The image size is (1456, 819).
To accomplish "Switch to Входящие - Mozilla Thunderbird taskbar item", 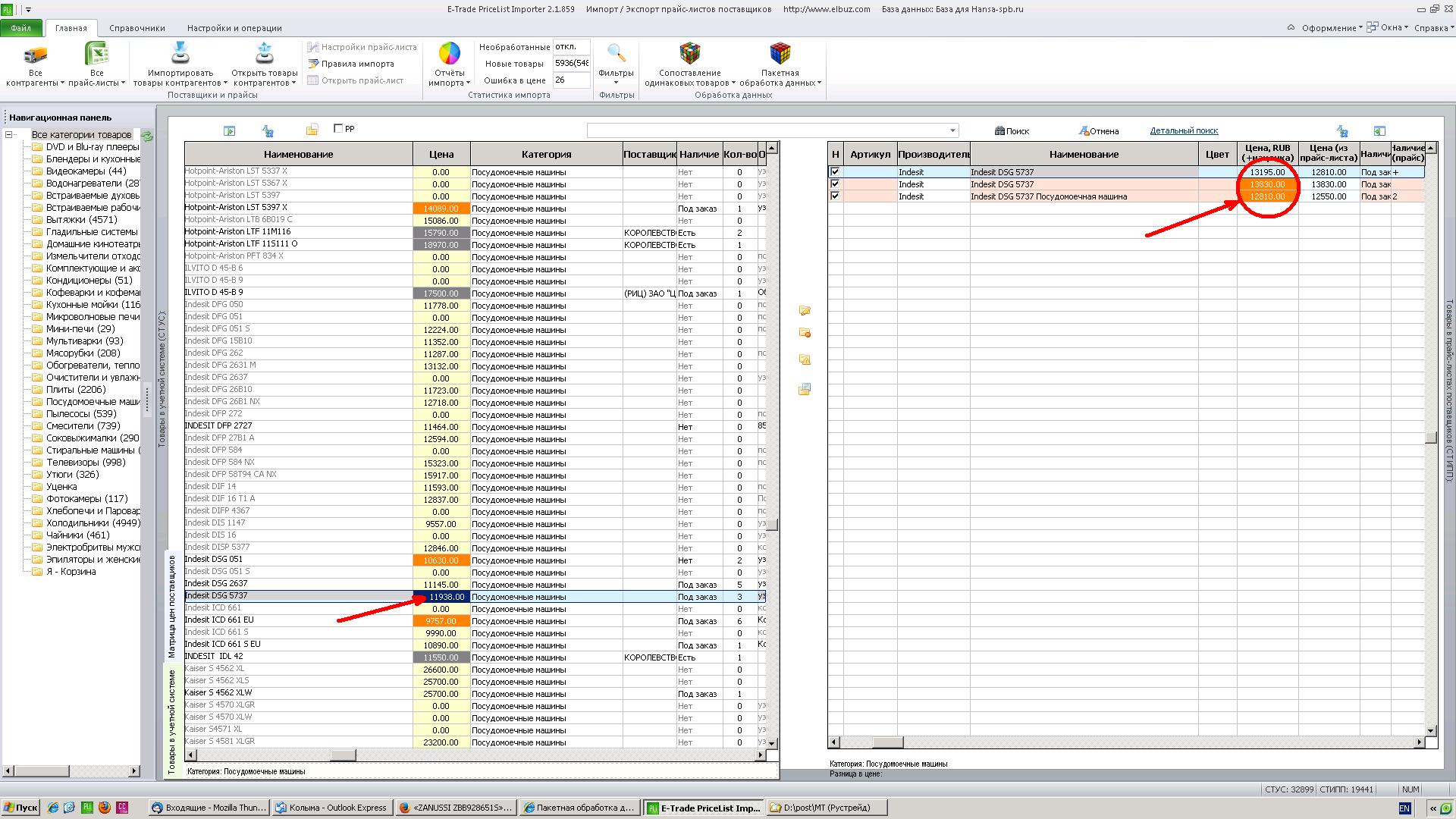I will tap(209, 808).
